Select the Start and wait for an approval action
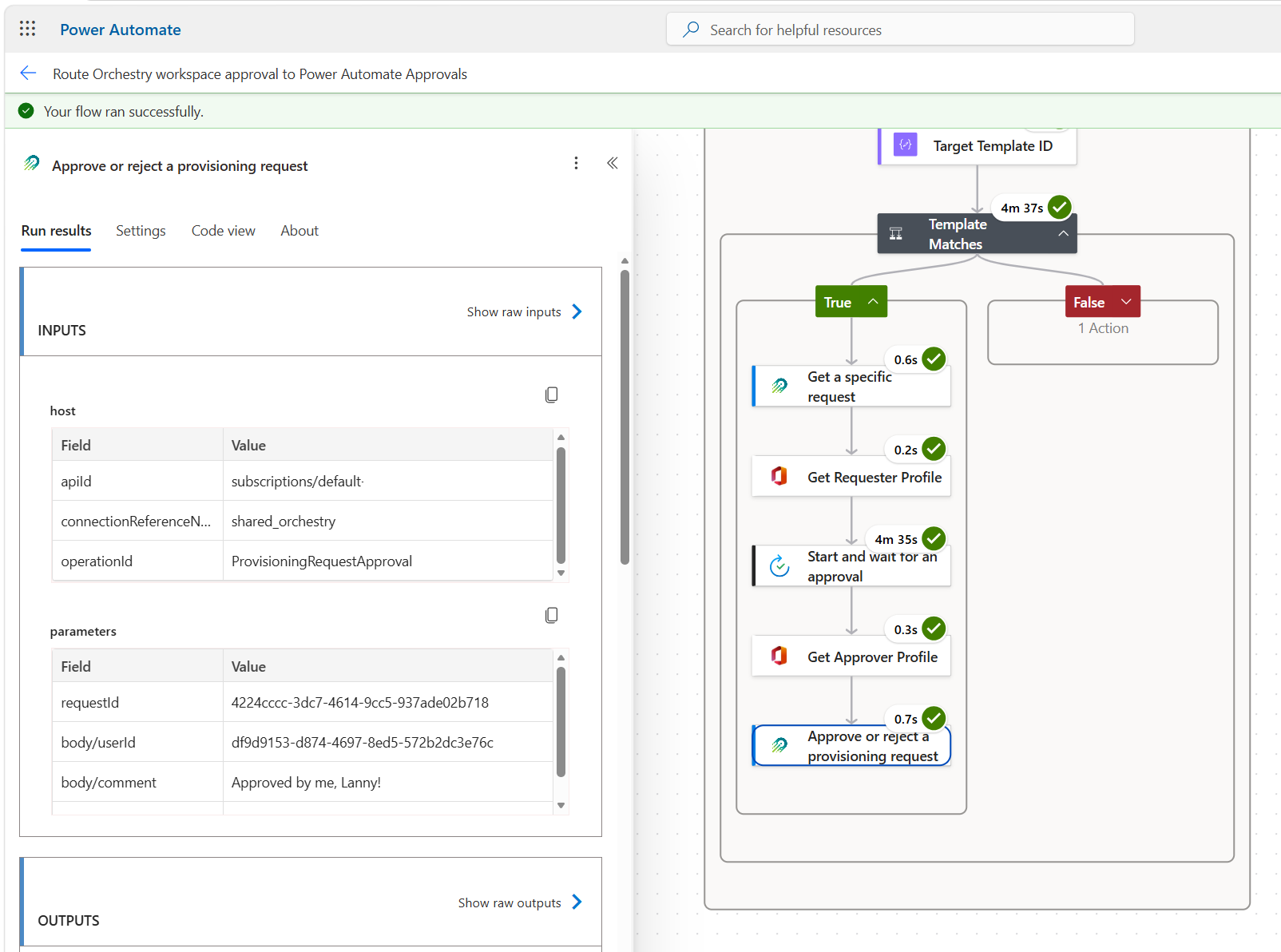 pyautogui.click(x=851, y=566)
